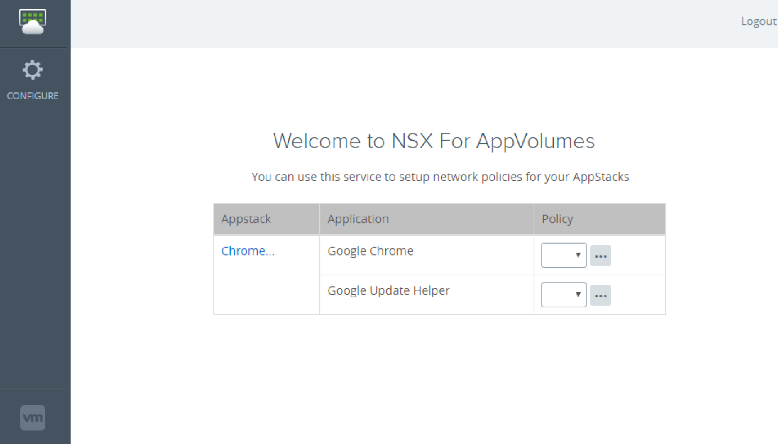The width and height of the screenshot is (778, 446).
Task: Click the ellipsis button for Google Update Helper
Action: point(600,296)
